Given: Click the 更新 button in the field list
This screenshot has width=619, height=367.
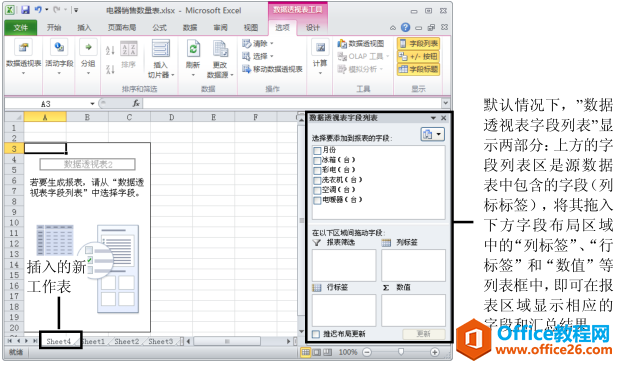Looking at the screenshot, I should (x=424, y=334).
